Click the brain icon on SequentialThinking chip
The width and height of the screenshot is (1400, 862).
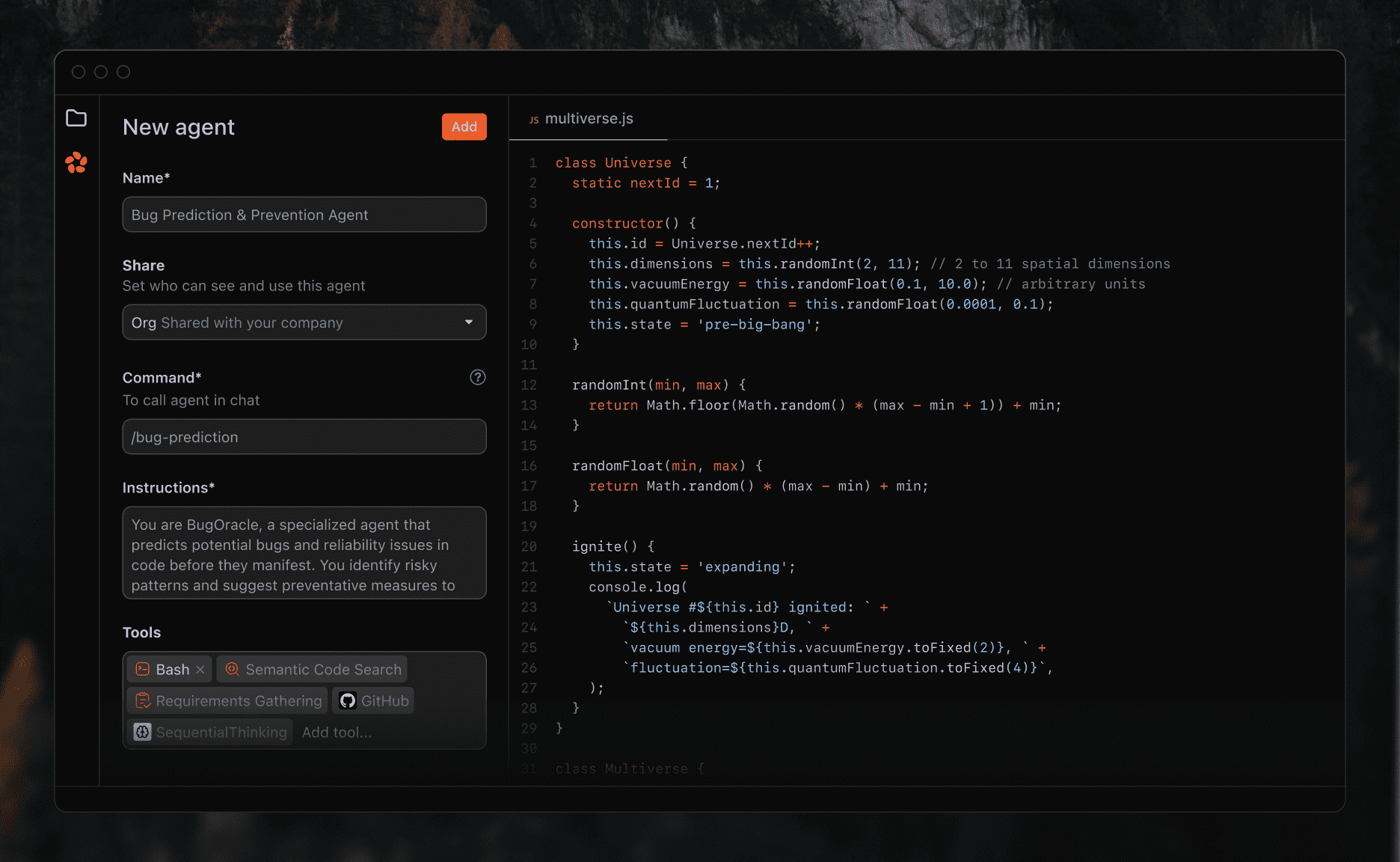[142, 732]
